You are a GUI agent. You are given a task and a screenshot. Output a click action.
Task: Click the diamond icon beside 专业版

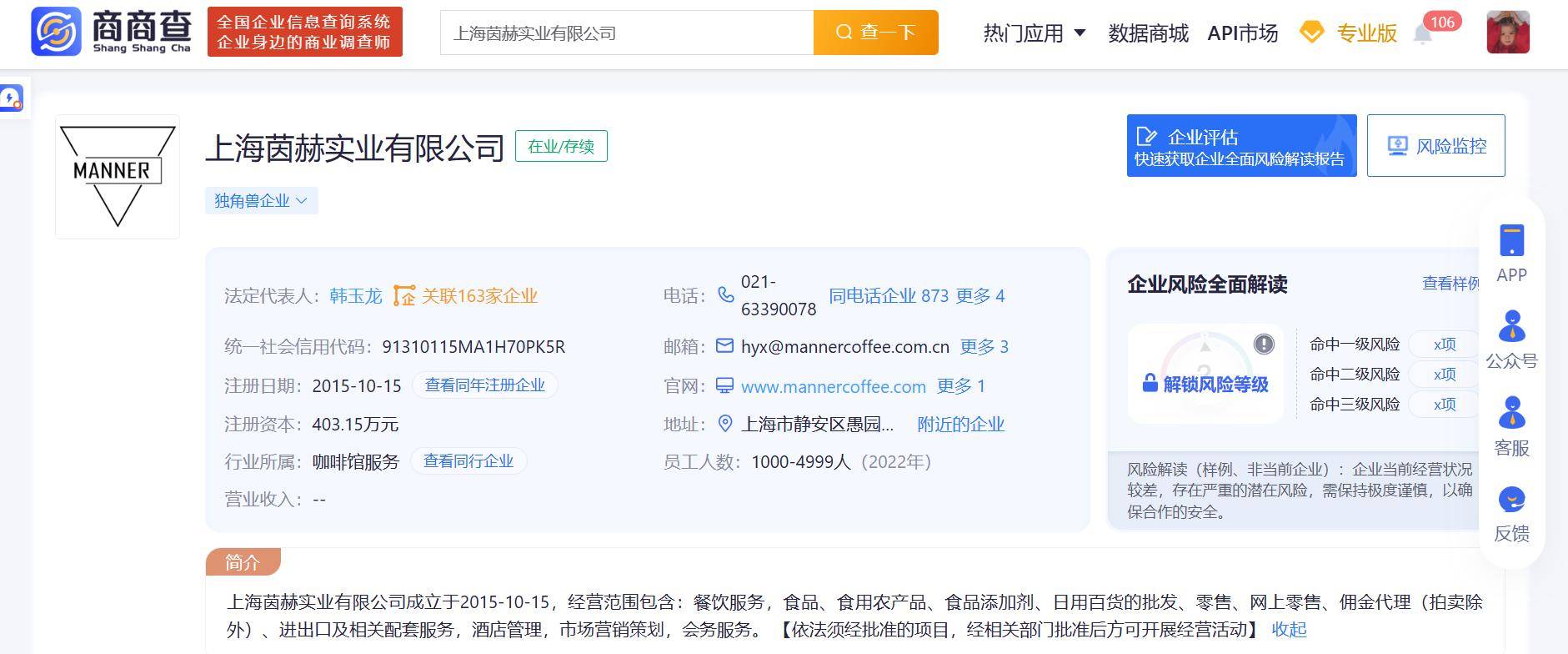1312,33
